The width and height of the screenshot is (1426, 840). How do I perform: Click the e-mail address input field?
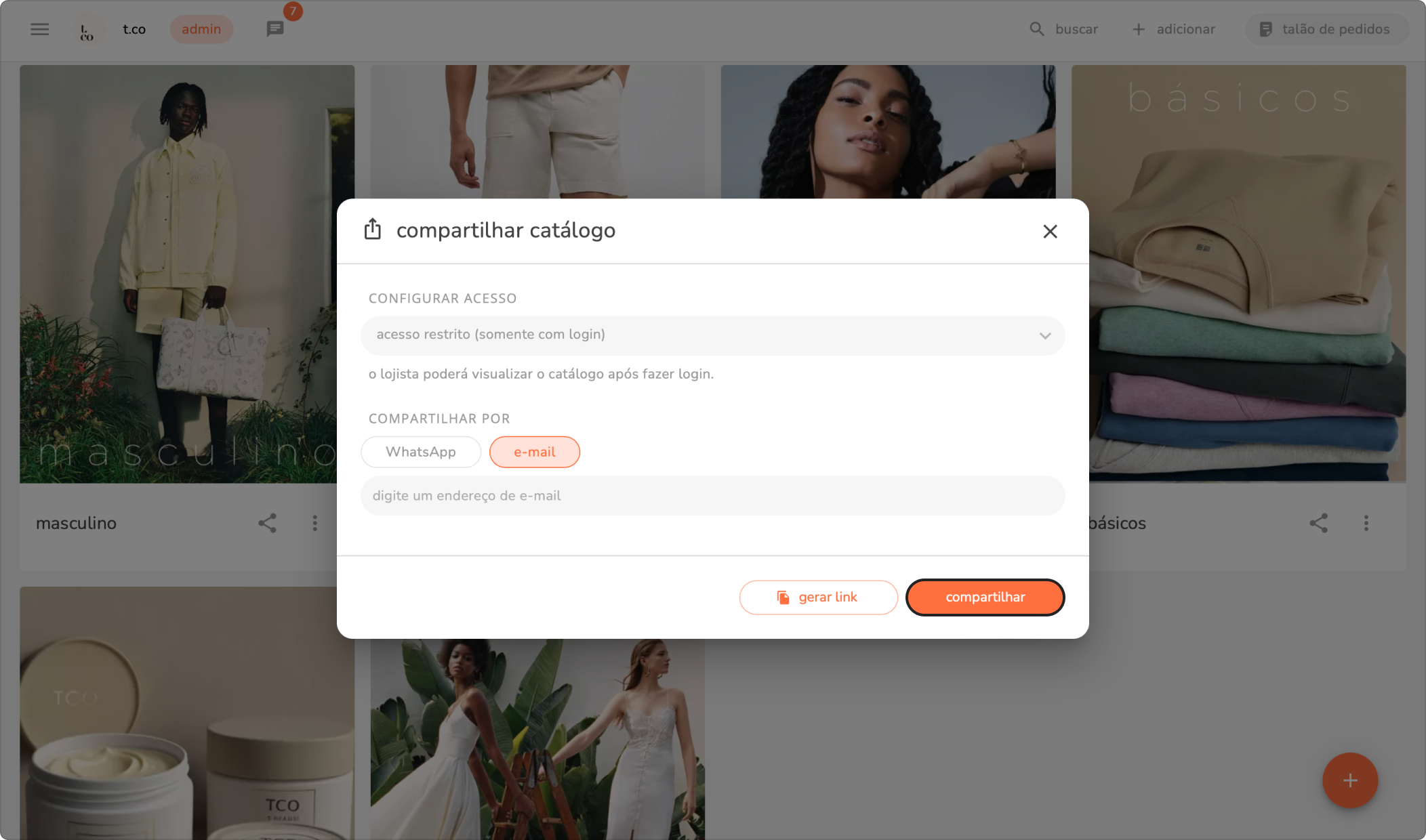pos(713,496)
